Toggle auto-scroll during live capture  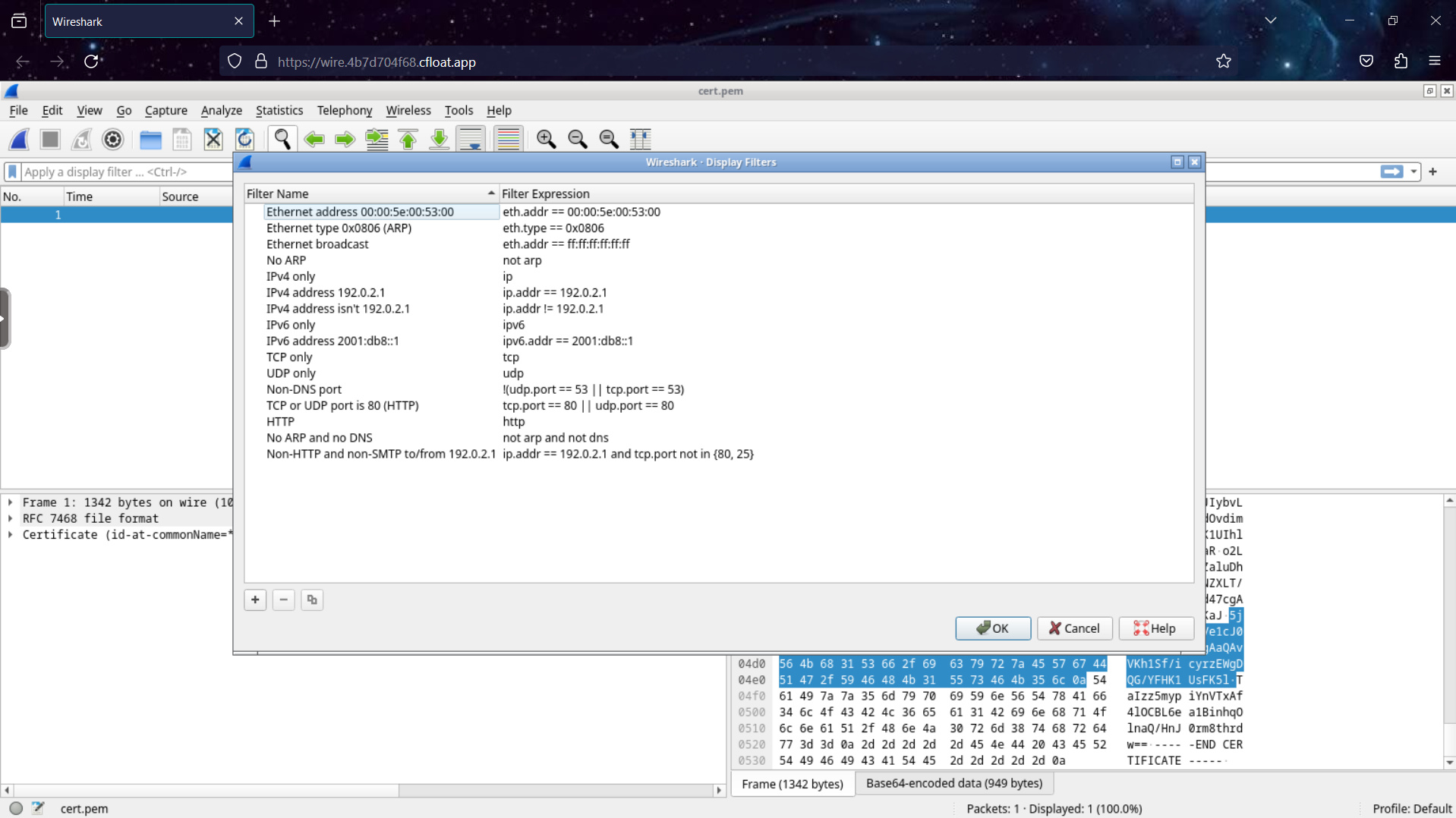click(x=471, y=139)
